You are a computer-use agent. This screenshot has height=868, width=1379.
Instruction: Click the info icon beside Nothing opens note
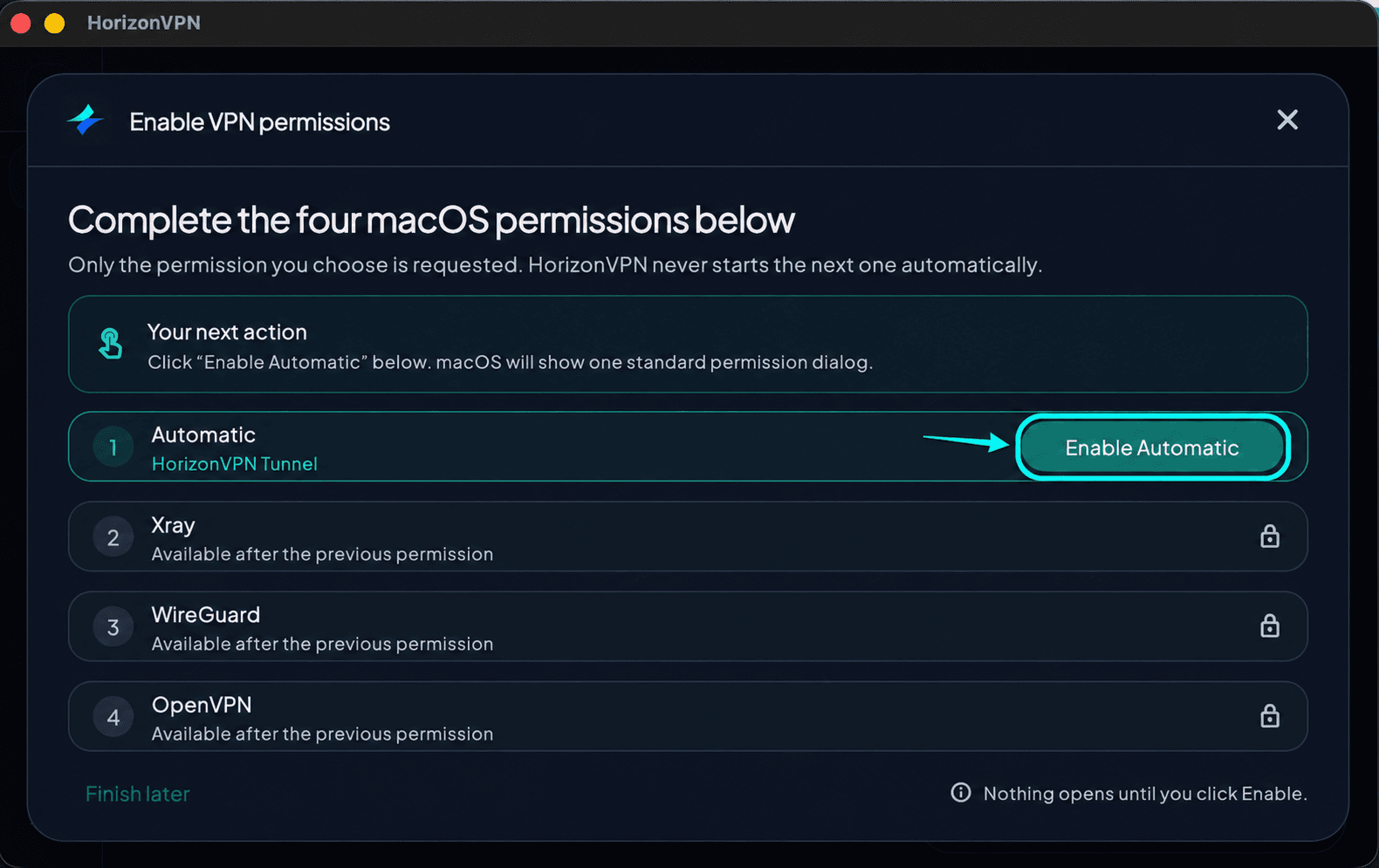coord(961,792)
